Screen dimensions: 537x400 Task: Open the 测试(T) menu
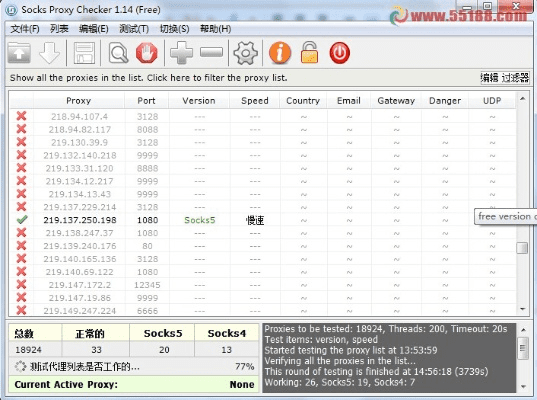click(134, 29)
